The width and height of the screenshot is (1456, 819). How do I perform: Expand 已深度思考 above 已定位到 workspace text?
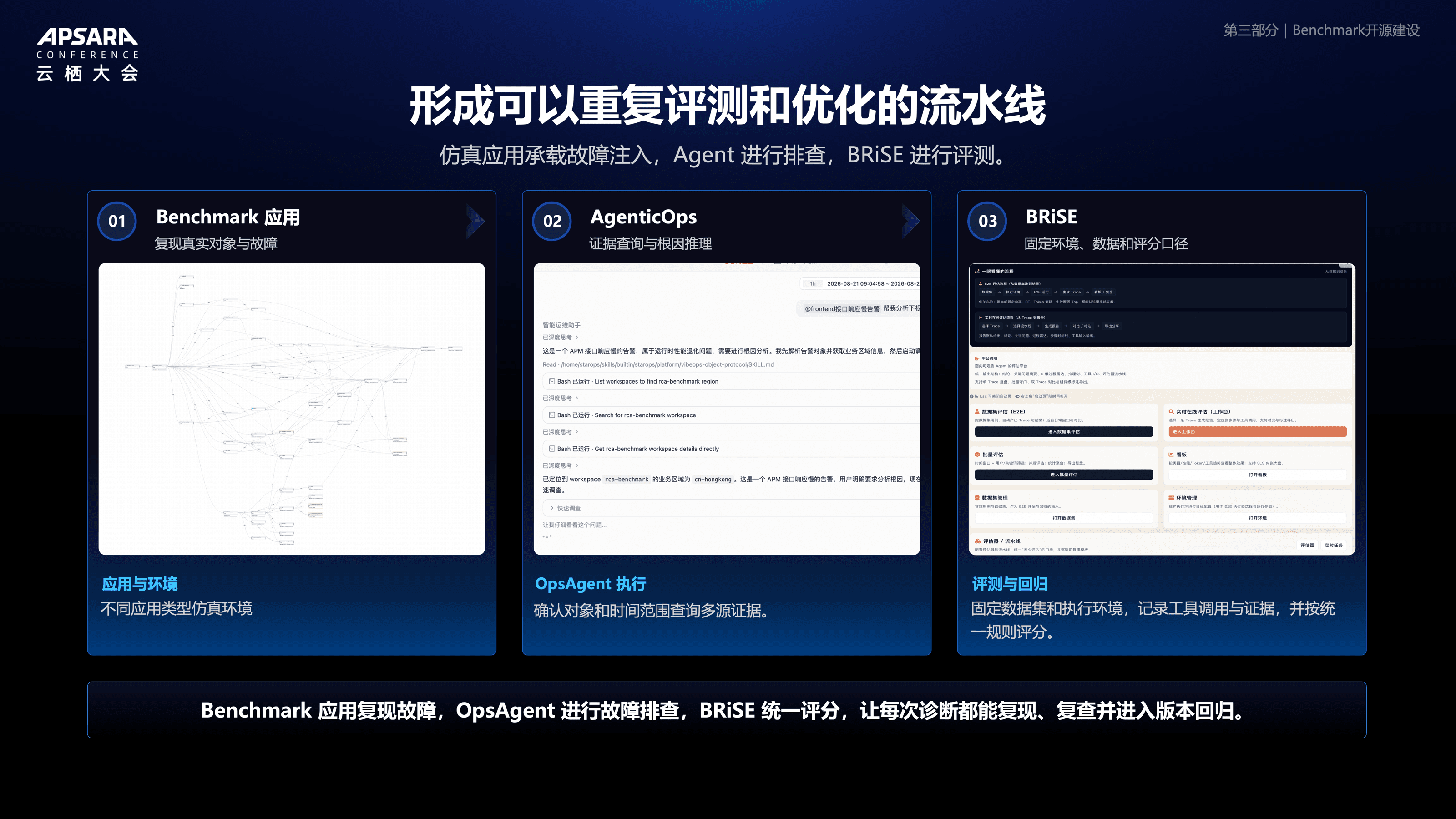click(x=560, y=466)
